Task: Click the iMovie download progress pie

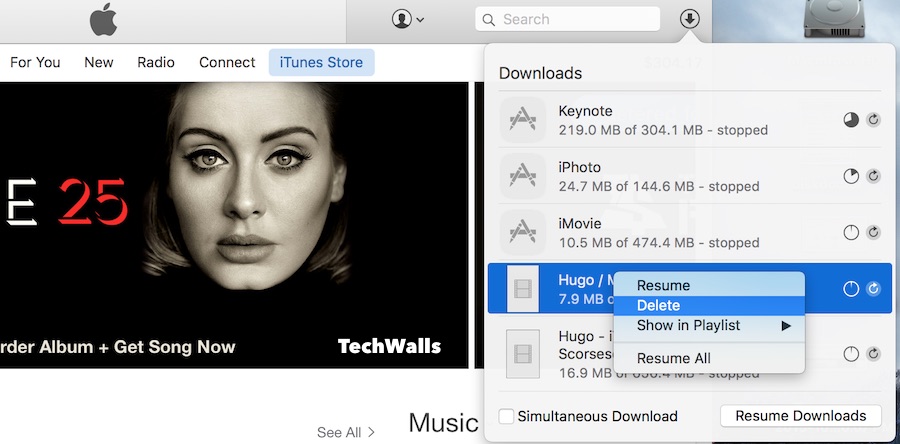Action: pos(851,232)
